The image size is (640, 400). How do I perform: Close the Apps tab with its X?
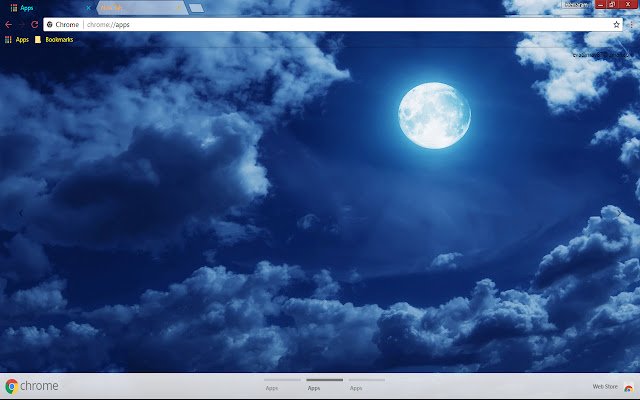coord(88,8)
